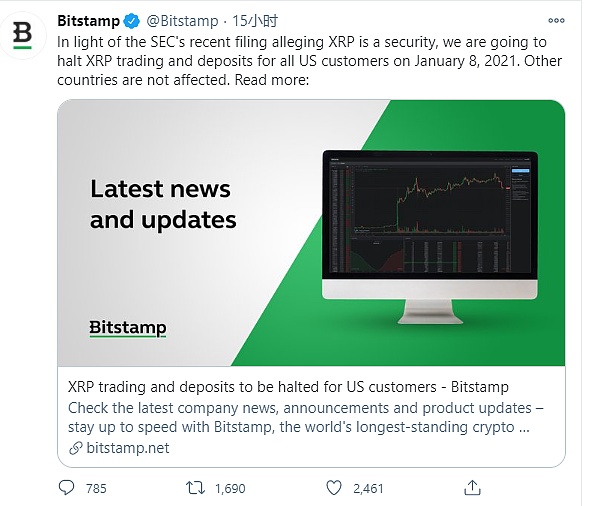Click the XRP trading halted article title
The height and width of the screenshot is (506, 594).
[288, 387]
